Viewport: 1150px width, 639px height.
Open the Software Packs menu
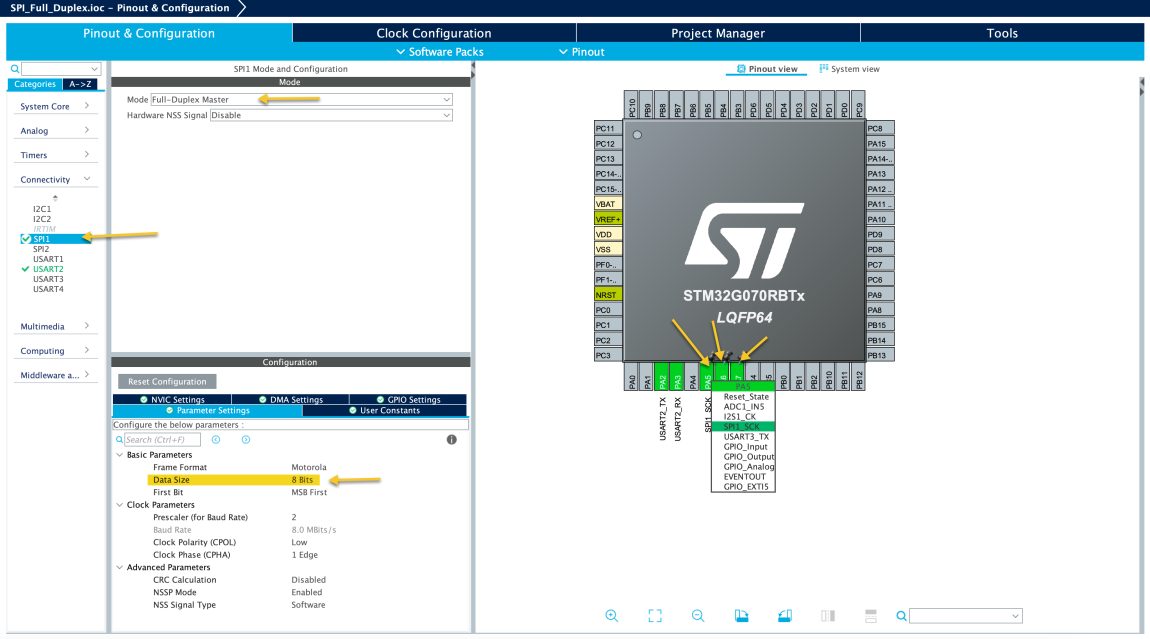pyautogui.click(x=439, y=52)
